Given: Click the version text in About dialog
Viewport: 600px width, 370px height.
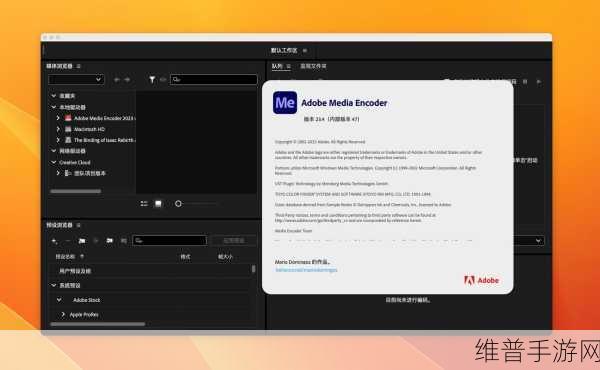Looking at the screenshot, I should coord(331,119).
